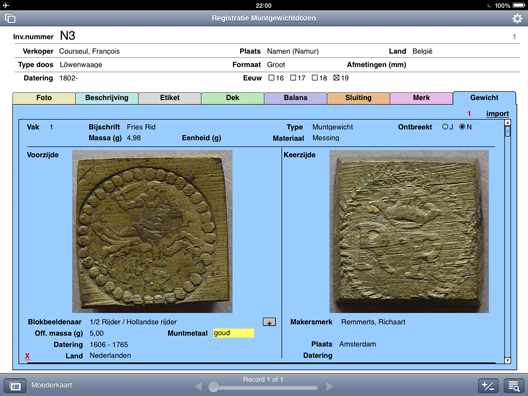Click the Land value Nederlanden

[x=110, y=356]
